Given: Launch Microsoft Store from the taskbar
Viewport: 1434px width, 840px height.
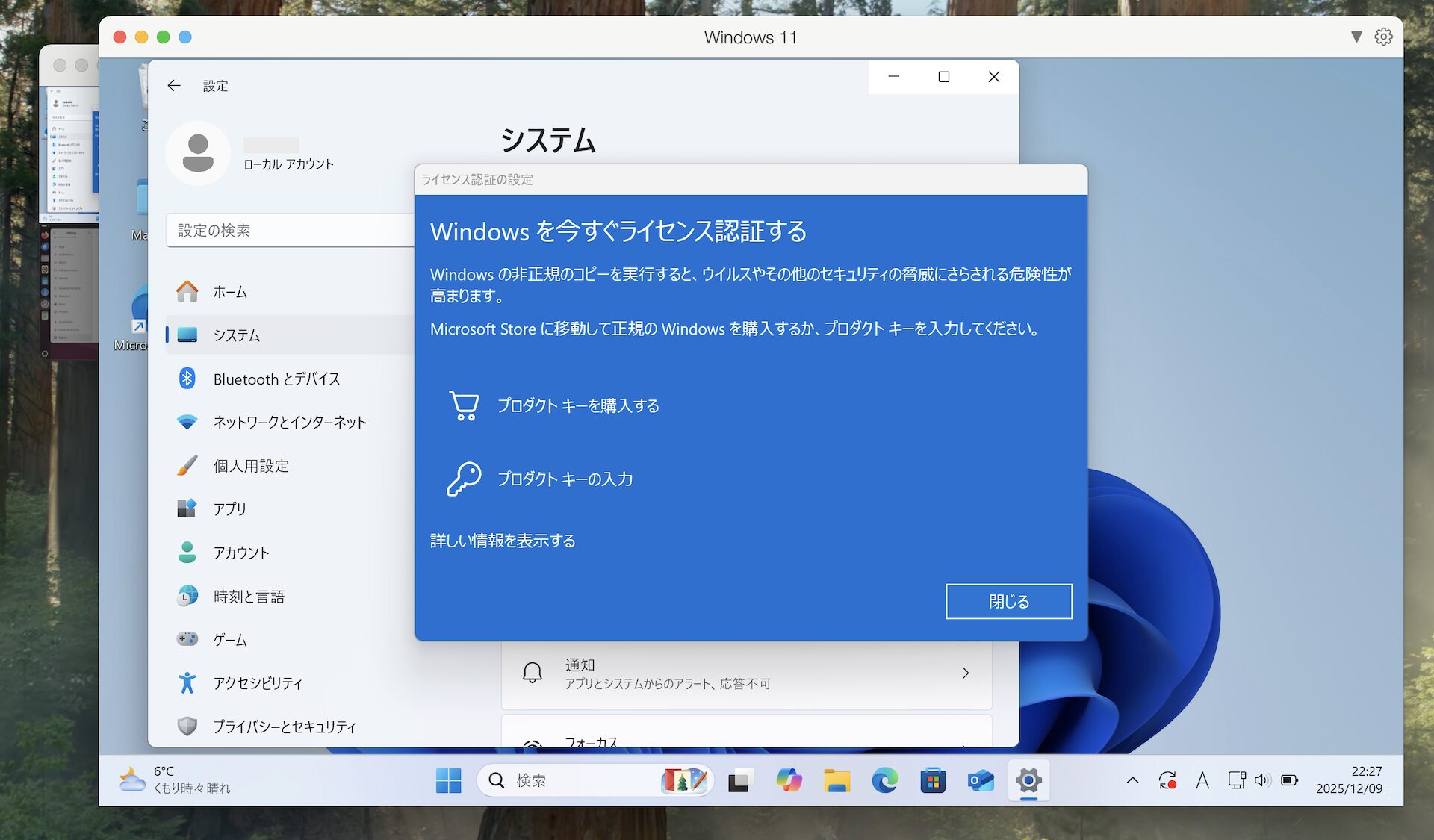Looking at the screenshot, I should coord(933,781).
